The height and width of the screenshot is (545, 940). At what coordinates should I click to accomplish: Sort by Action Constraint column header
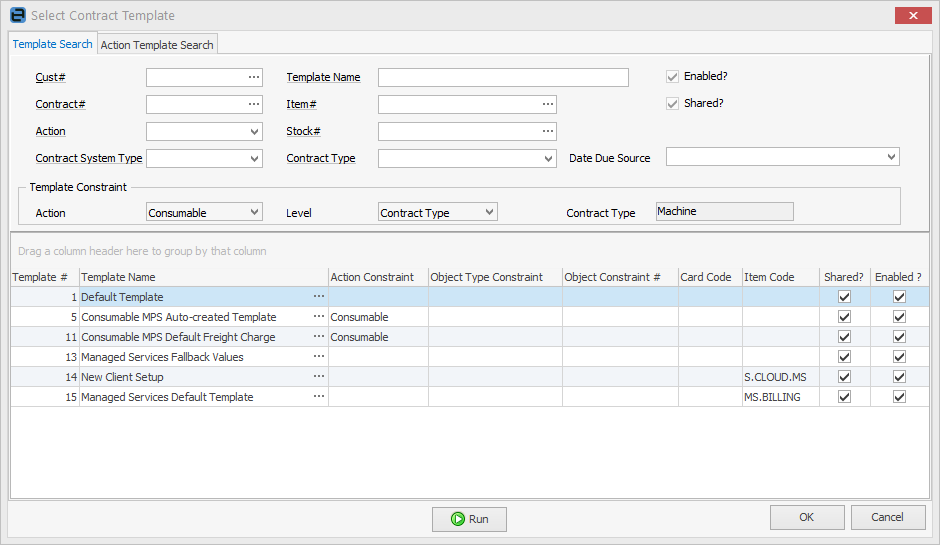378,277
